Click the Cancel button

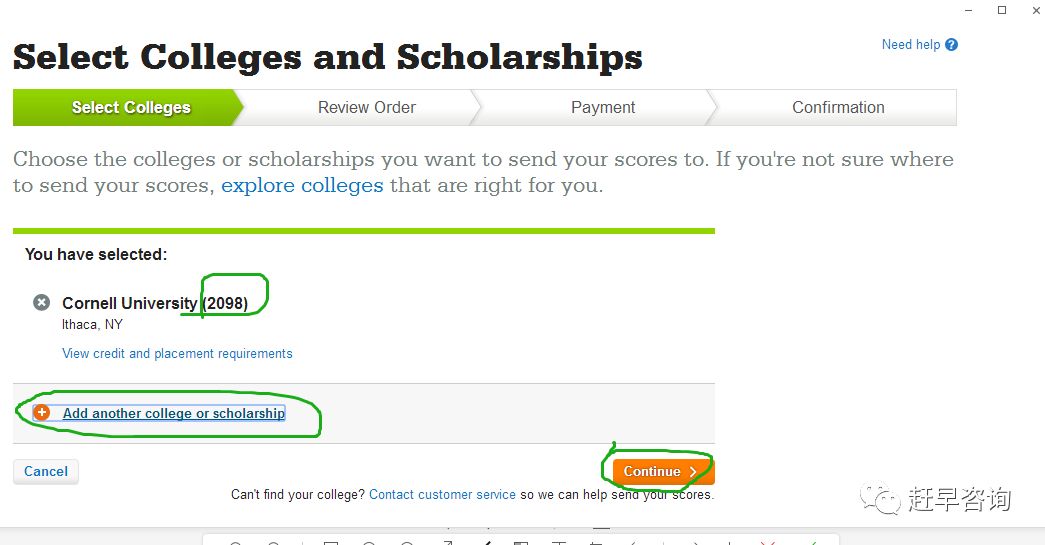click(x=46, y=471)
